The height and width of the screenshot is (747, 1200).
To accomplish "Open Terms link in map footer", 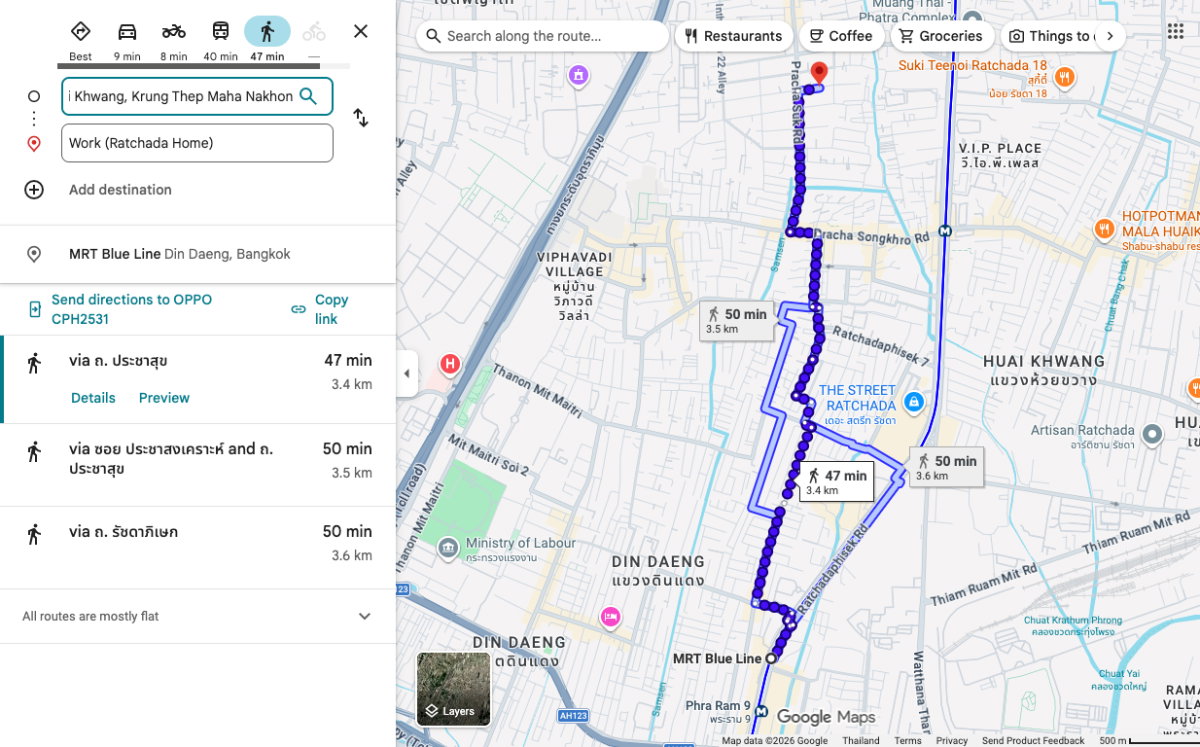I will (908, 741).
